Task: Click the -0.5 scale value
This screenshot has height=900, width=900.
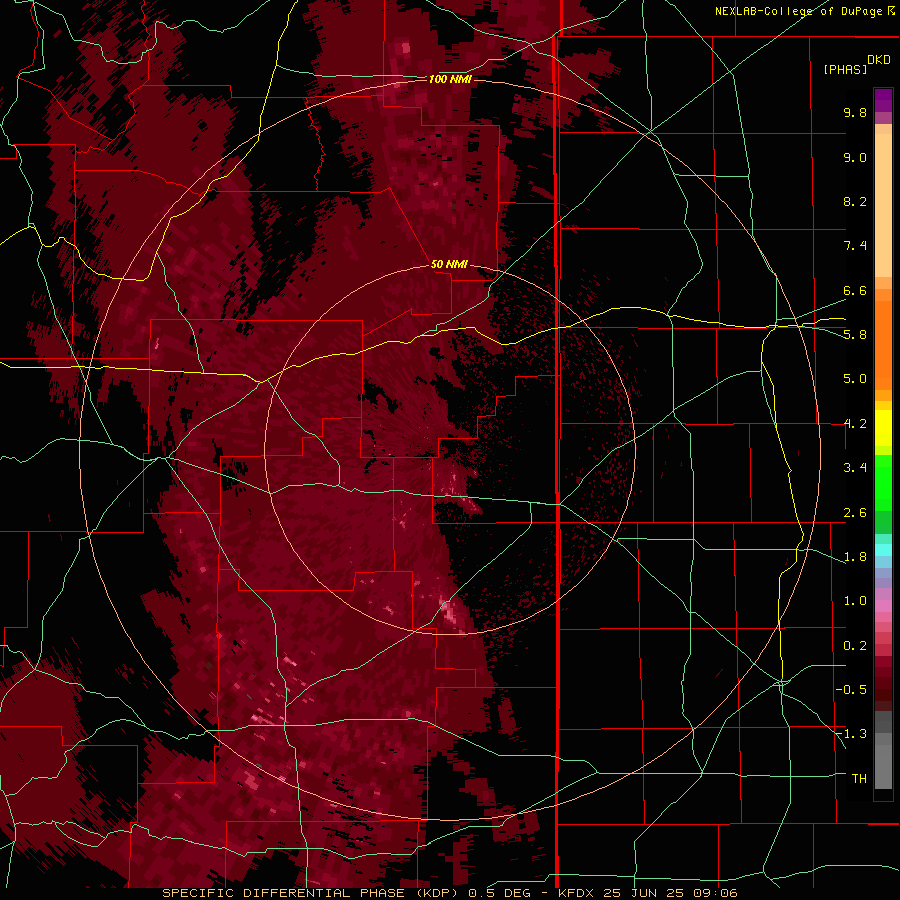Action: point(851,690)
